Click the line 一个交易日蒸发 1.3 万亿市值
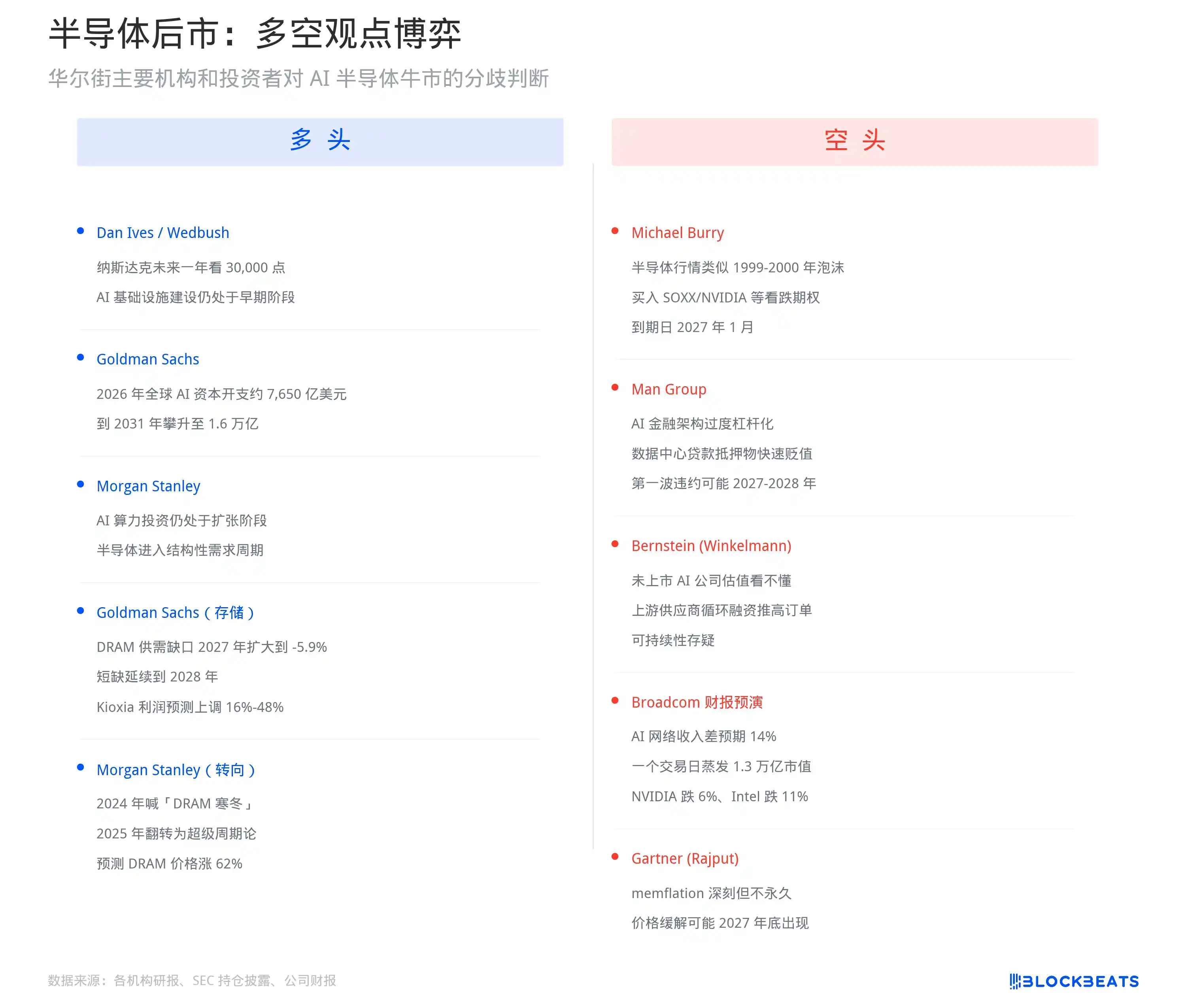This screenshot has width=1186, height=1008. (x=721, y=766)
